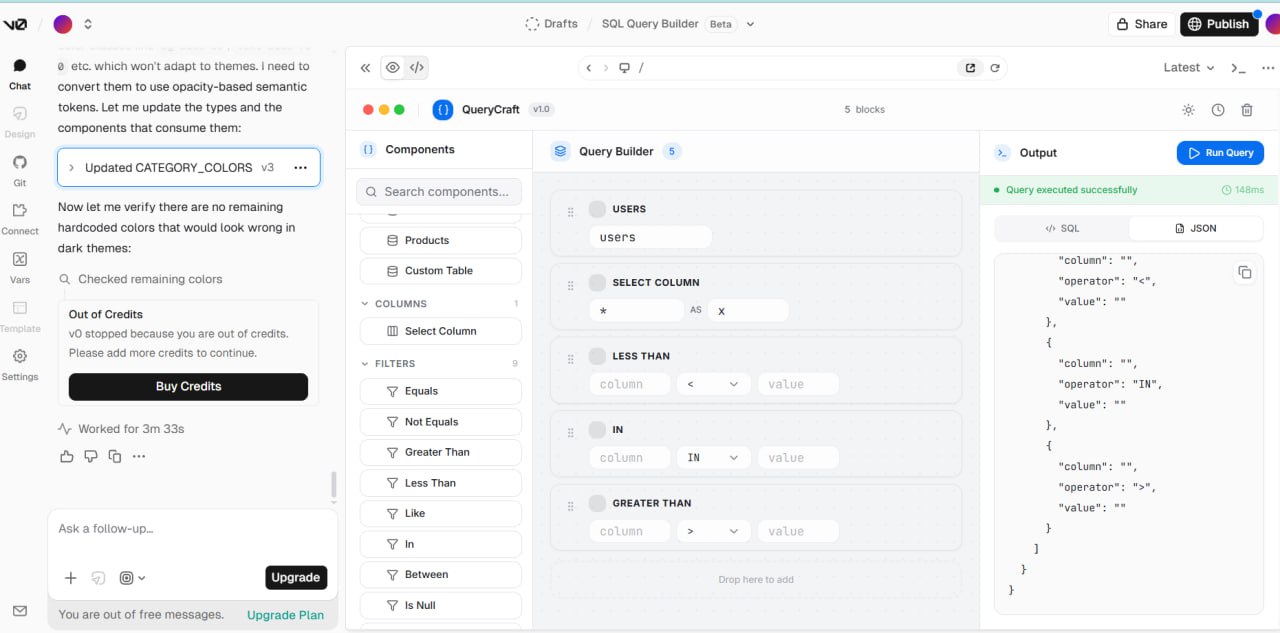Click the Ask a follow-up input

tap(192, 529)
